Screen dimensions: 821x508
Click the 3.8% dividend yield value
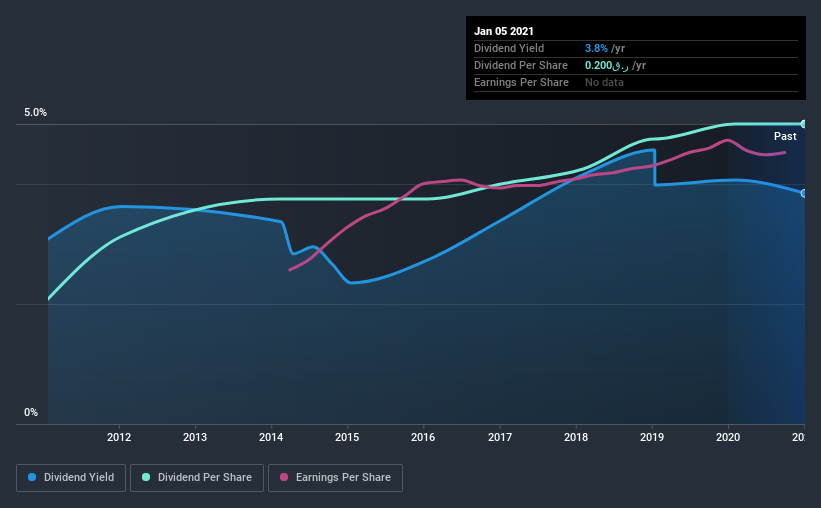pos(596,48)
